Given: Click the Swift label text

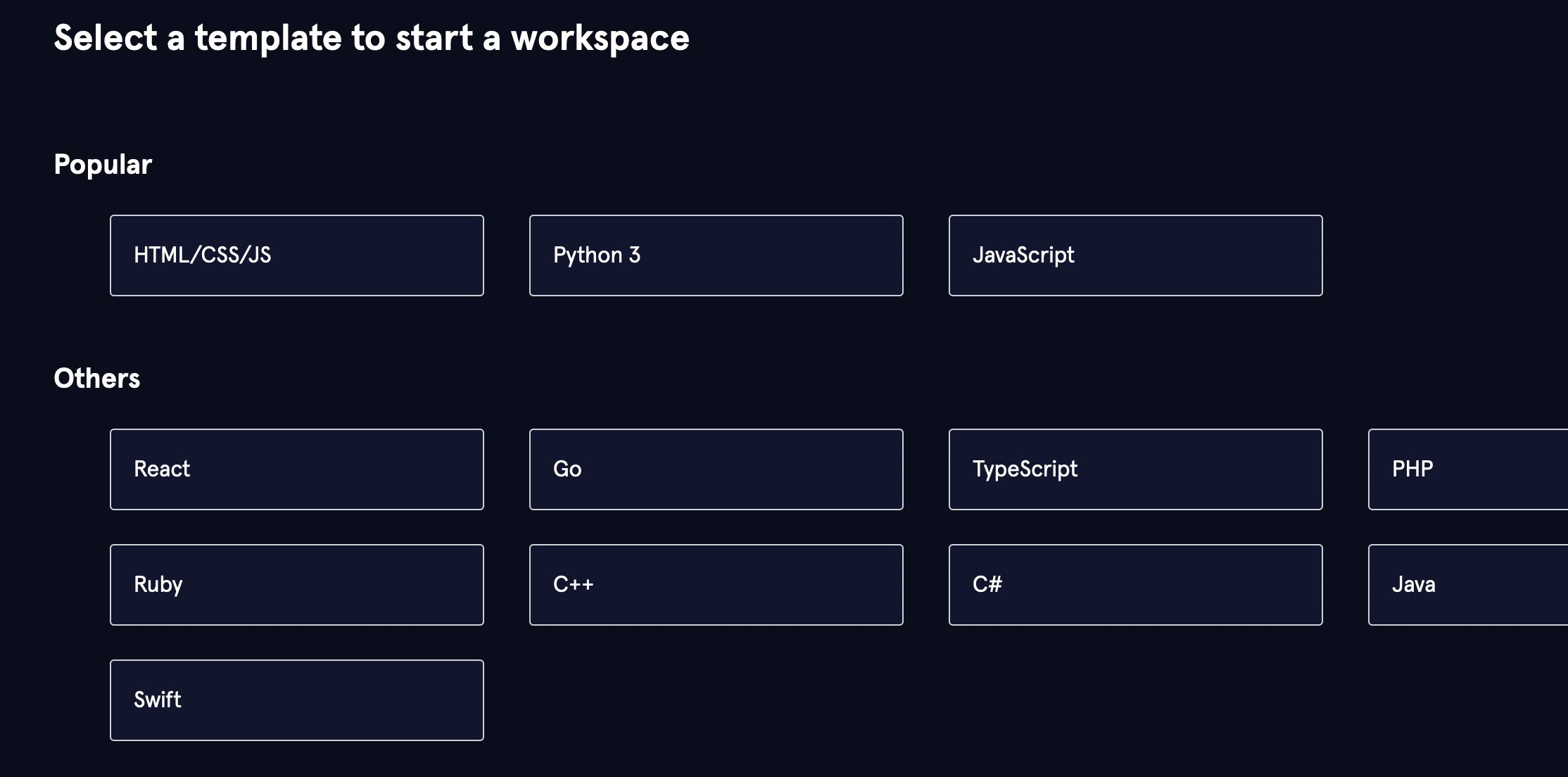Looking at the screenshot, I should (158, 700).
